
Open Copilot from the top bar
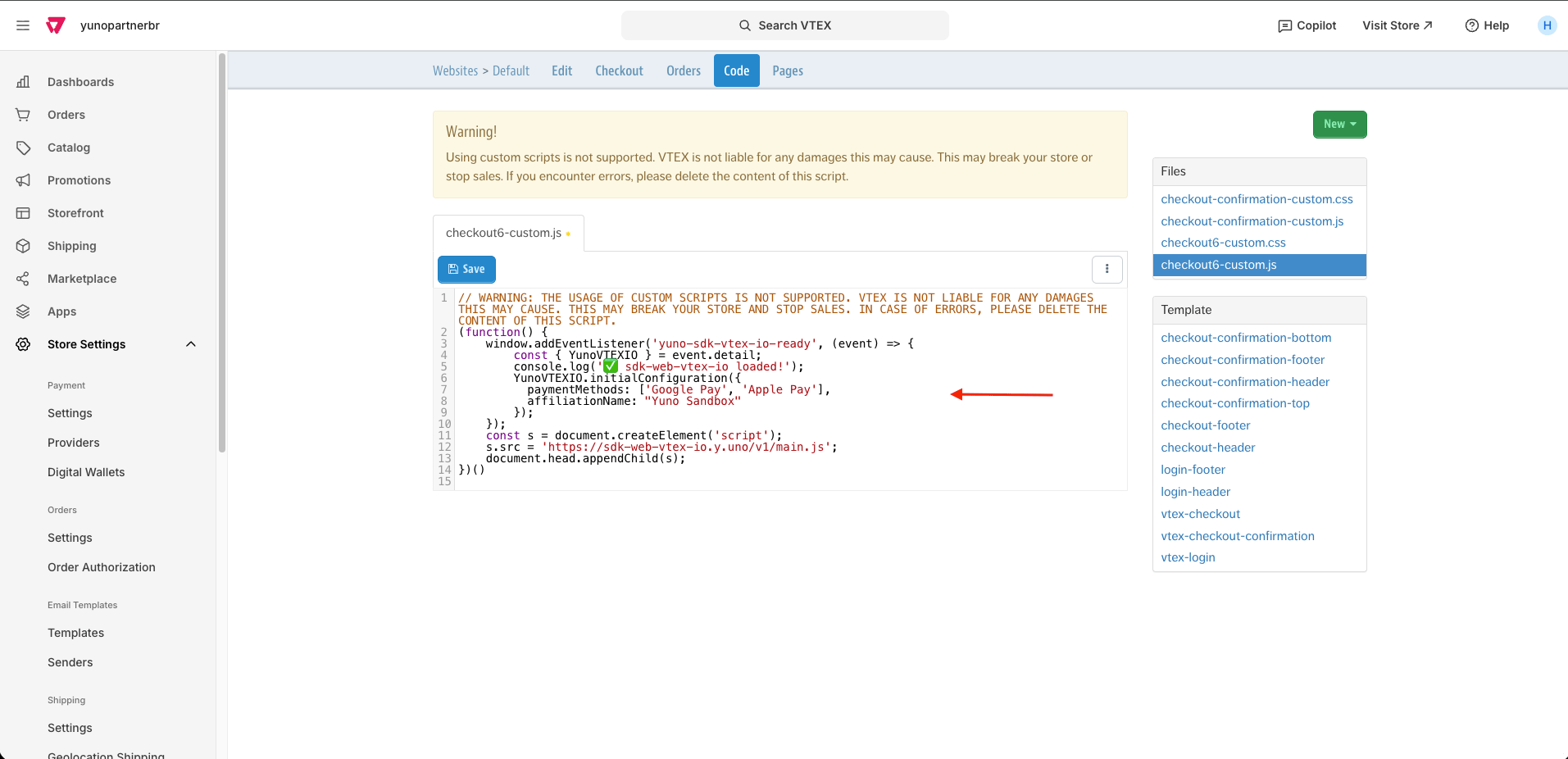point(1307,25)
